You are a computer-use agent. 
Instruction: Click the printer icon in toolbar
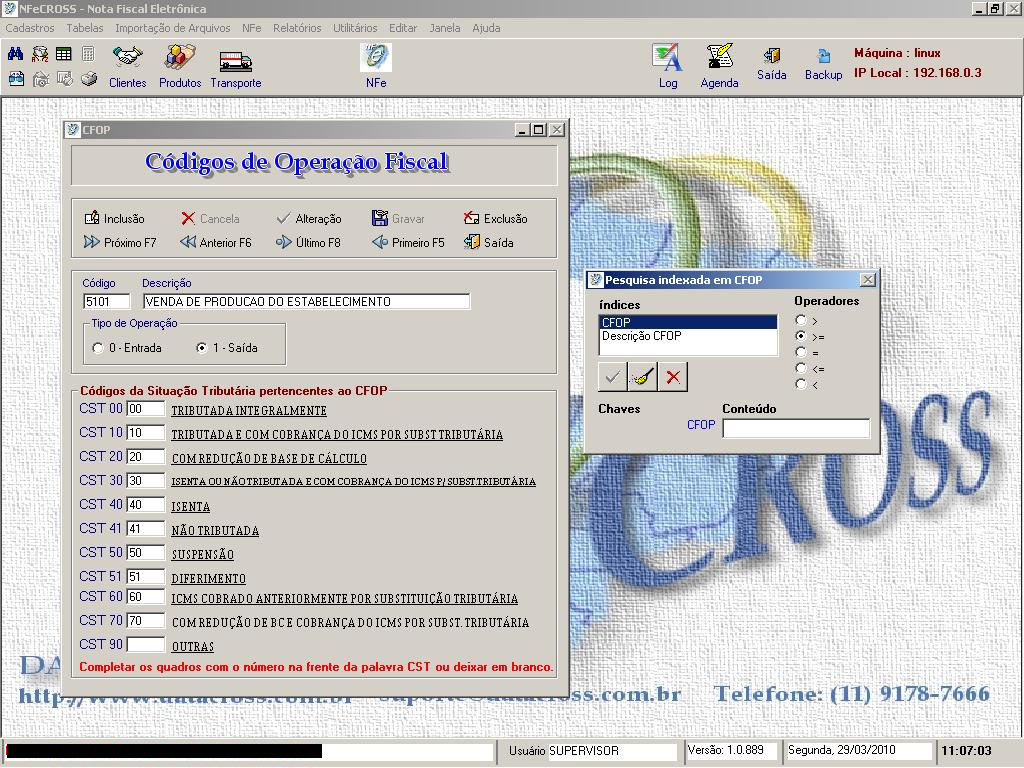[89, 79]
